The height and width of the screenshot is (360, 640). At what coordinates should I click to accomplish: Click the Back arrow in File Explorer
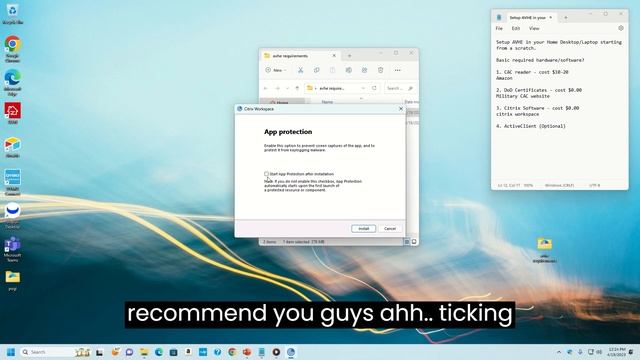click(266, 88)
